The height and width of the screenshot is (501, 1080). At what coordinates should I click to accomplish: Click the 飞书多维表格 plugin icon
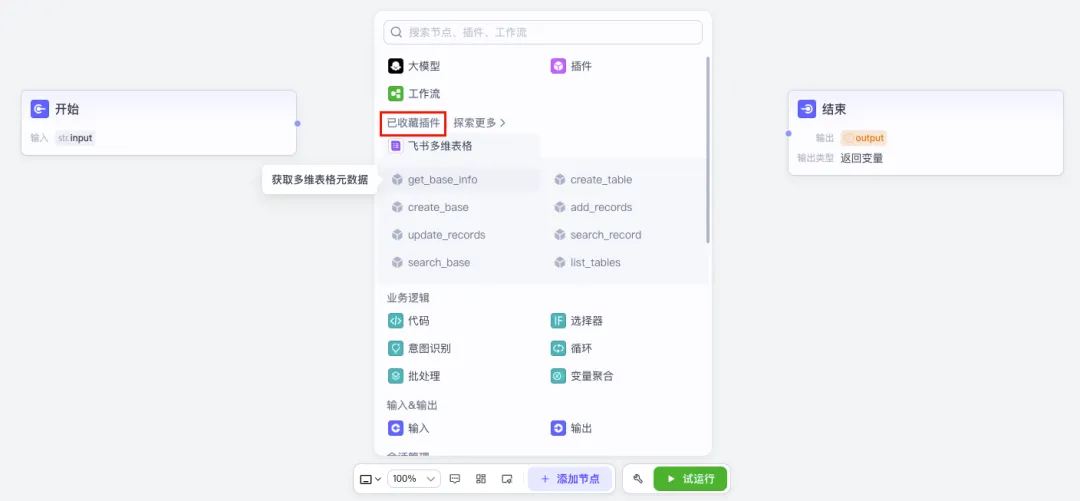pos(395,146)
